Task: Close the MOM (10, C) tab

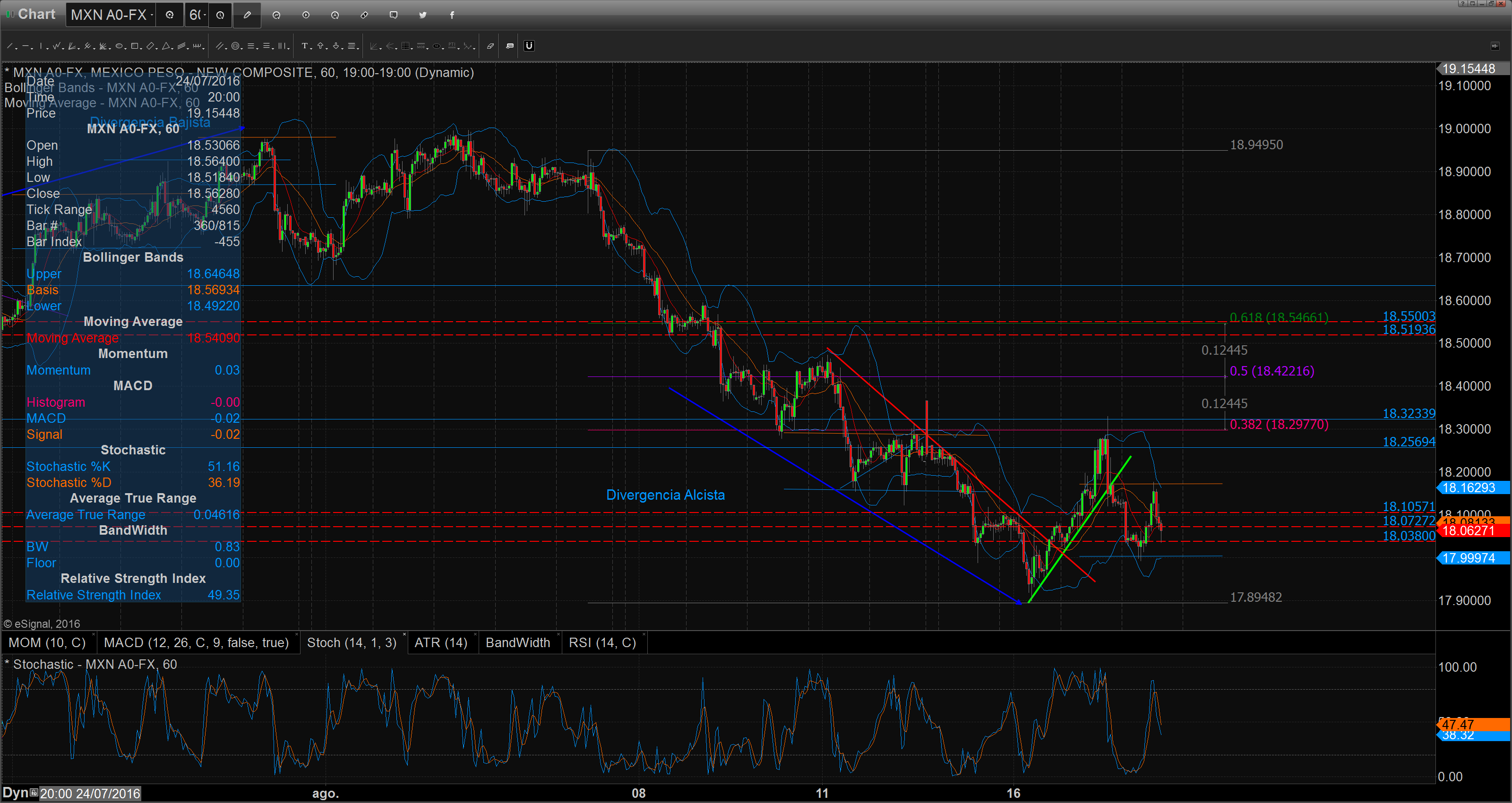Action: pyautogui.click(x=94, y=635)
